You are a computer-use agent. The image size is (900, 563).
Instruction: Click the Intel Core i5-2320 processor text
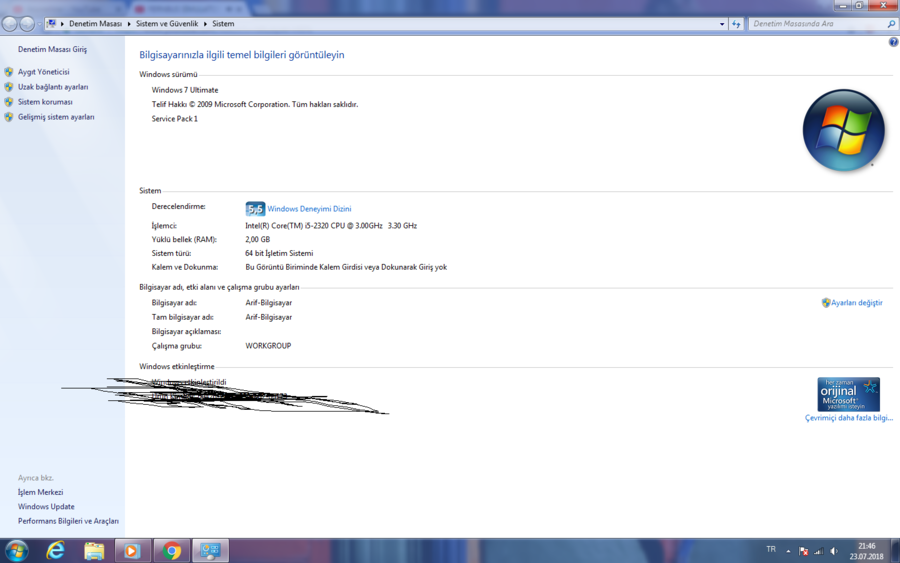(x=331, y=226)
